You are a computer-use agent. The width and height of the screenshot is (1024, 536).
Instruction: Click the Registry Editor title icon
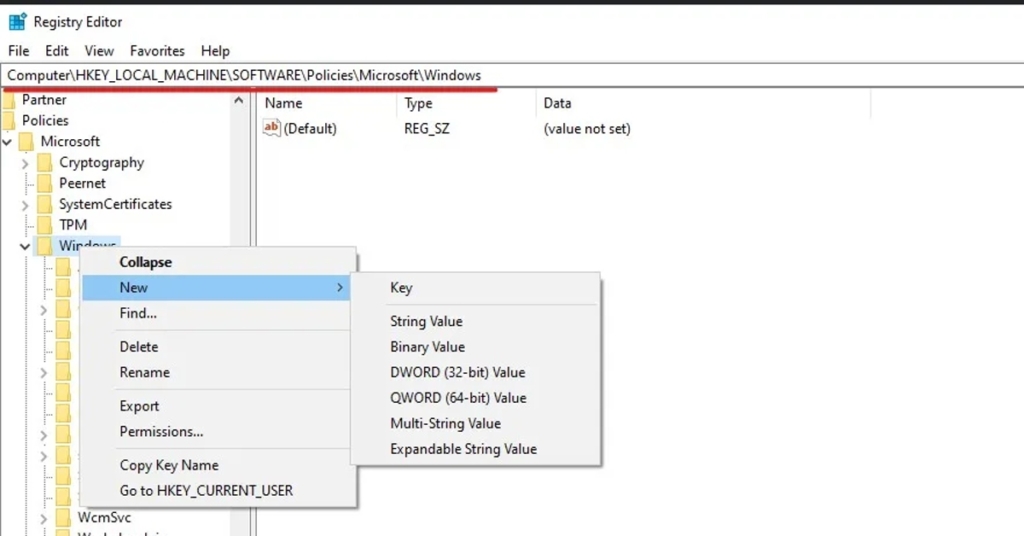click(x=18, y=22)
